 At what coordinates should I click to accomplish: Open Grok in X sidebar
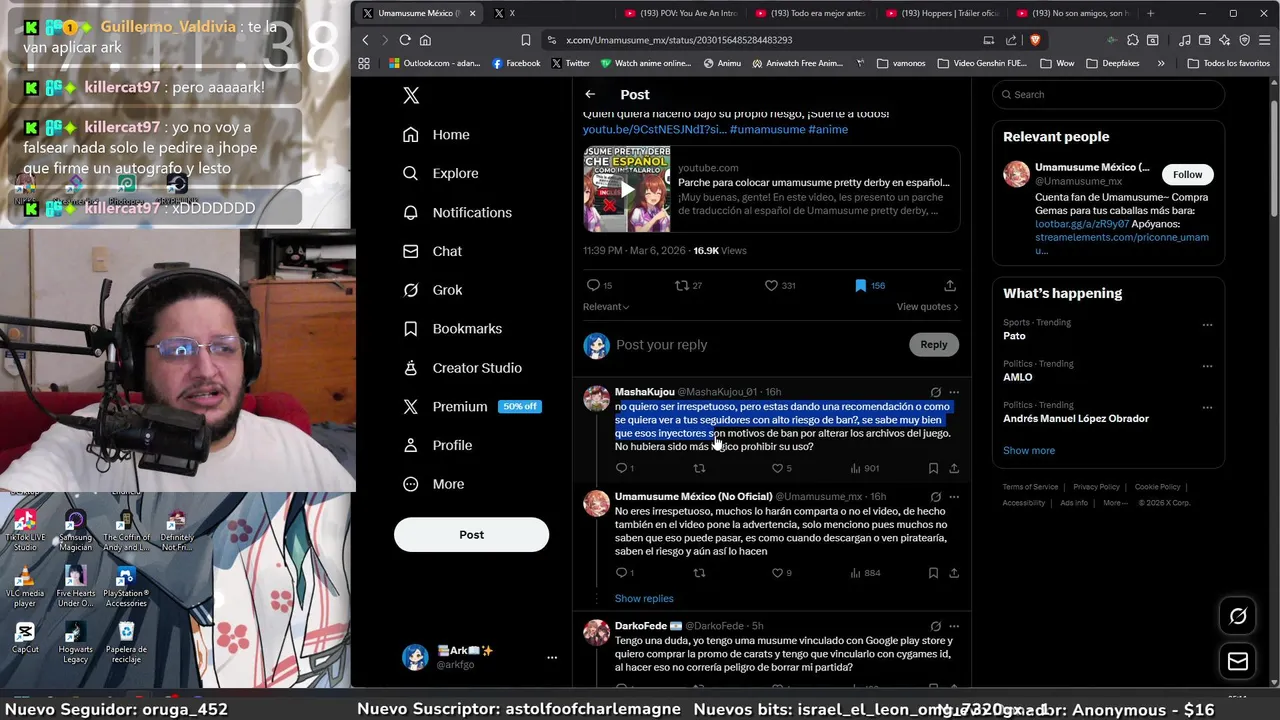[x=432, y=290]
